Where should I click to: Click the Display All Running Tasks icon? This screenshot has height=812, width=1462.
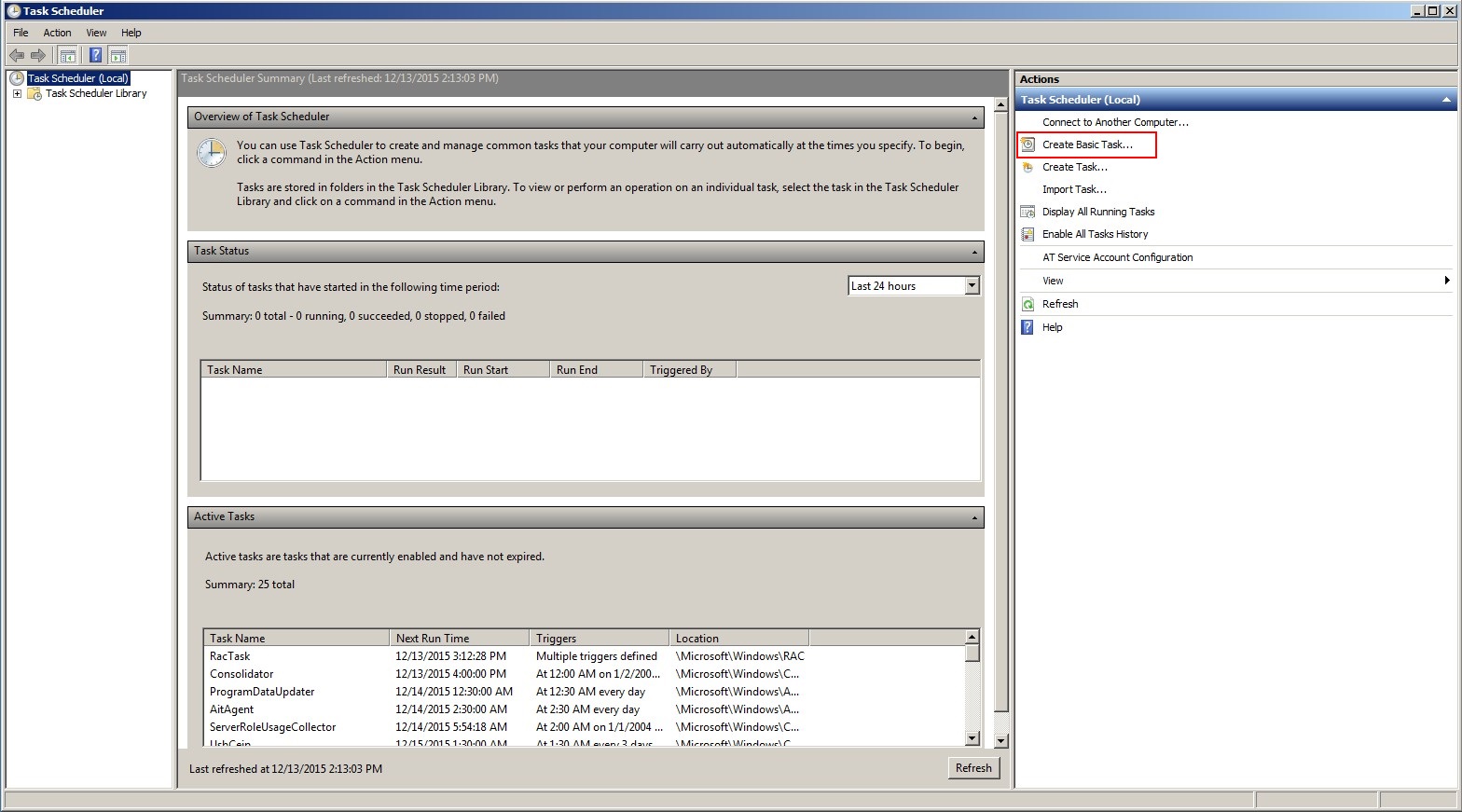pyautogui.click(x=1028, y=212)
